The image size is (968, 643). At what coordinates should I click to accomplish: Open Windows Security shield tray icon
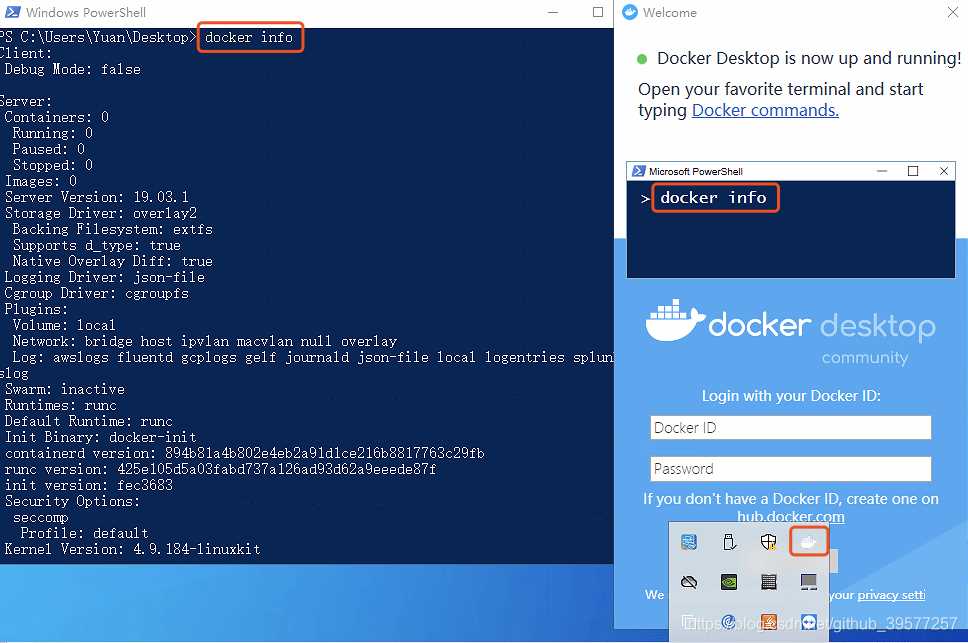click(x=768, y=542)
